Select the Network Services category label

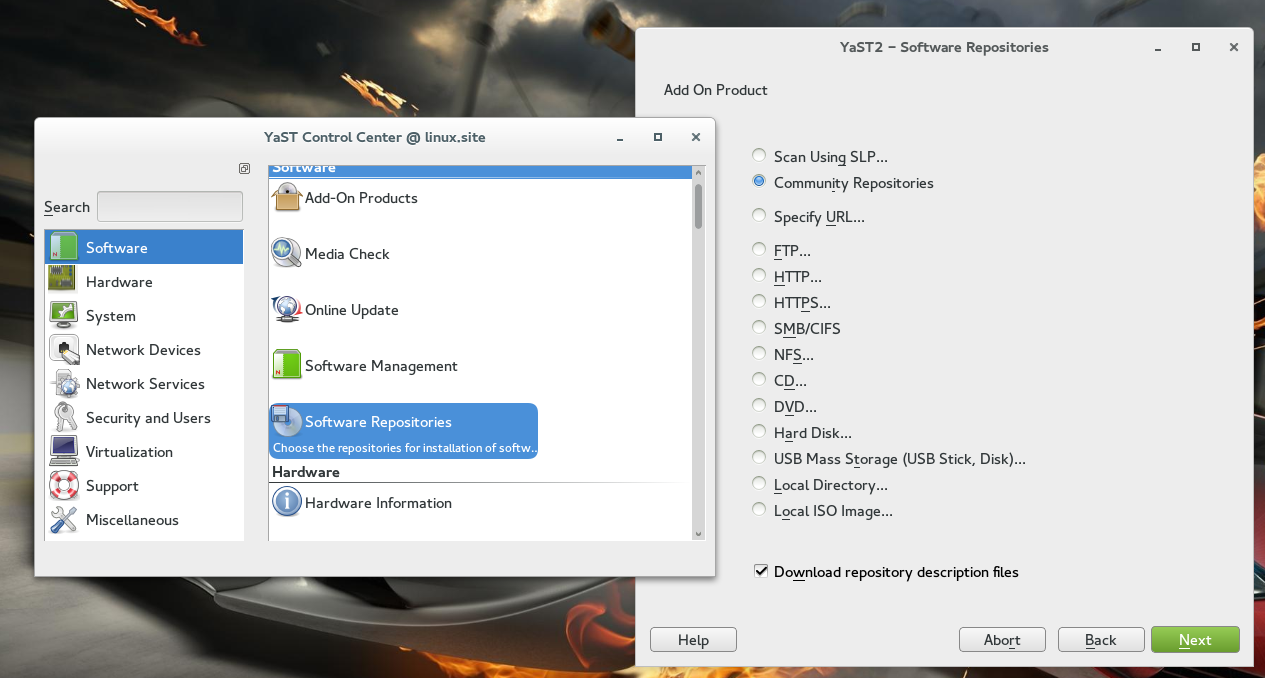click(145, 384)
